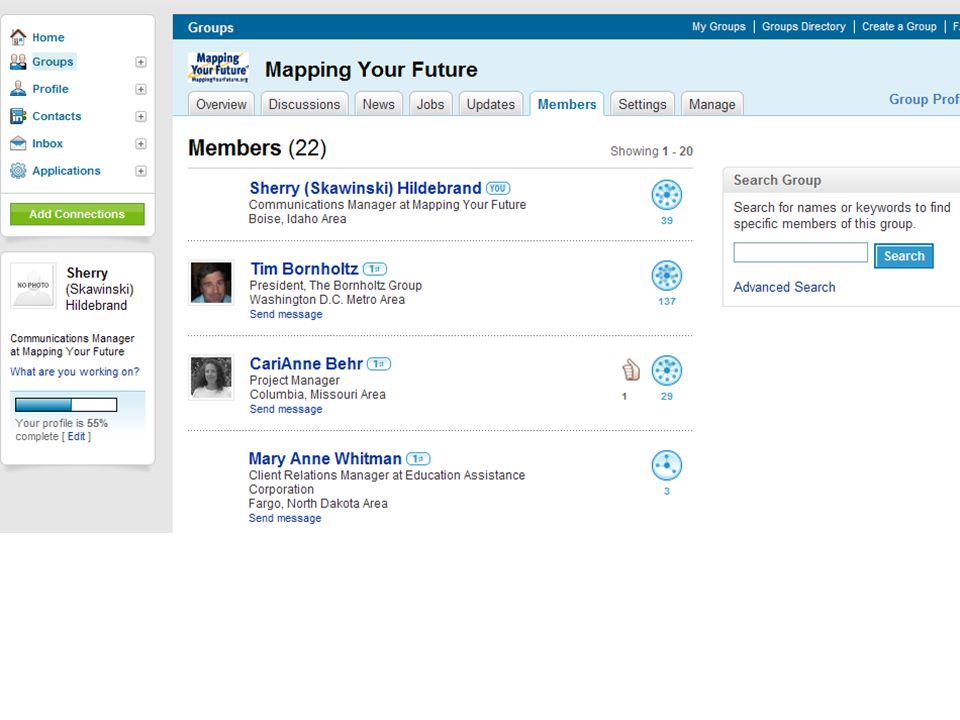Image resolution: width=960 pixels, height=720 pixels.
Task: Click the Home link in sidebar
Action: 48,37
